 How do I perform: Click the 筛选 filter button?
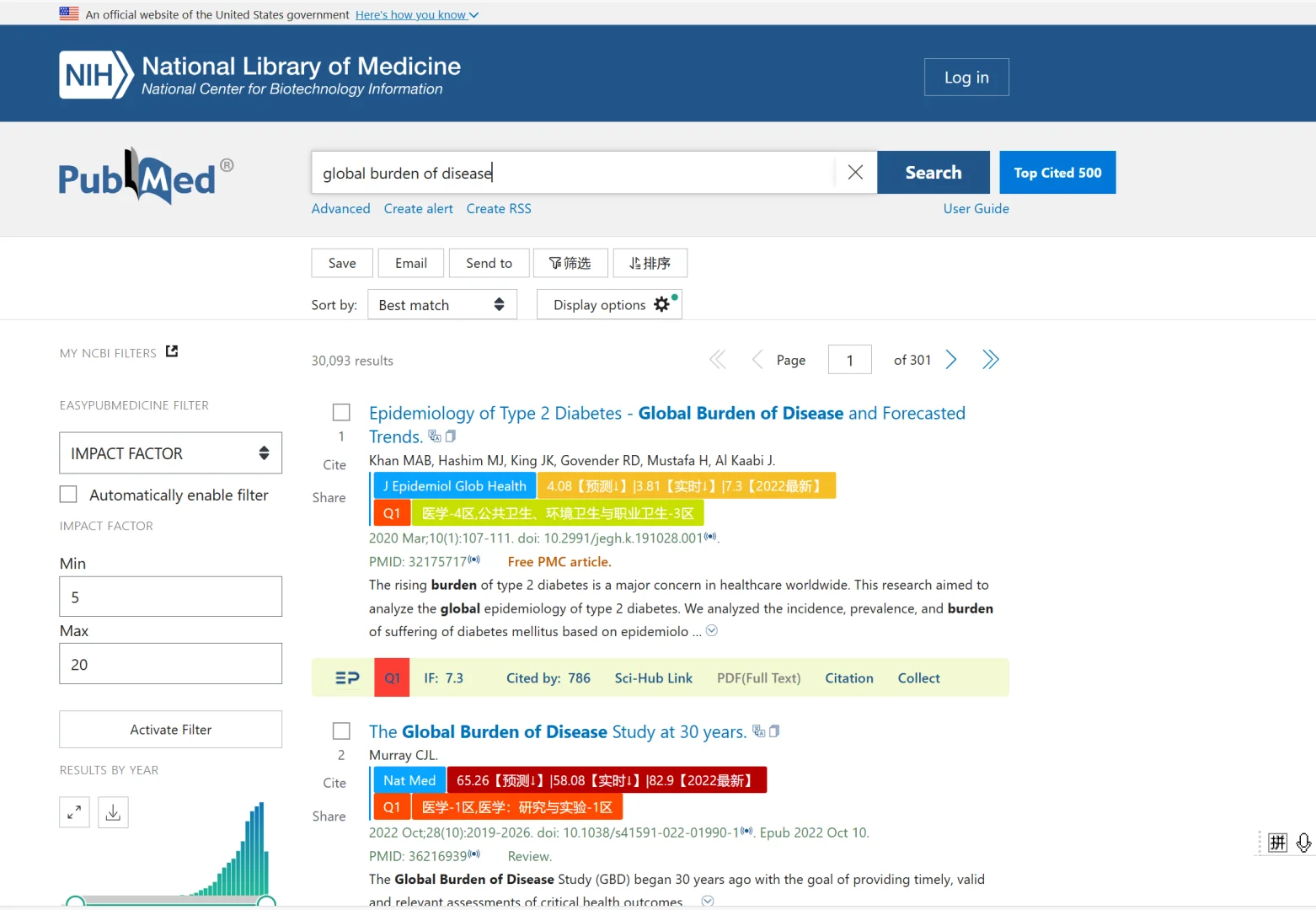570,263
